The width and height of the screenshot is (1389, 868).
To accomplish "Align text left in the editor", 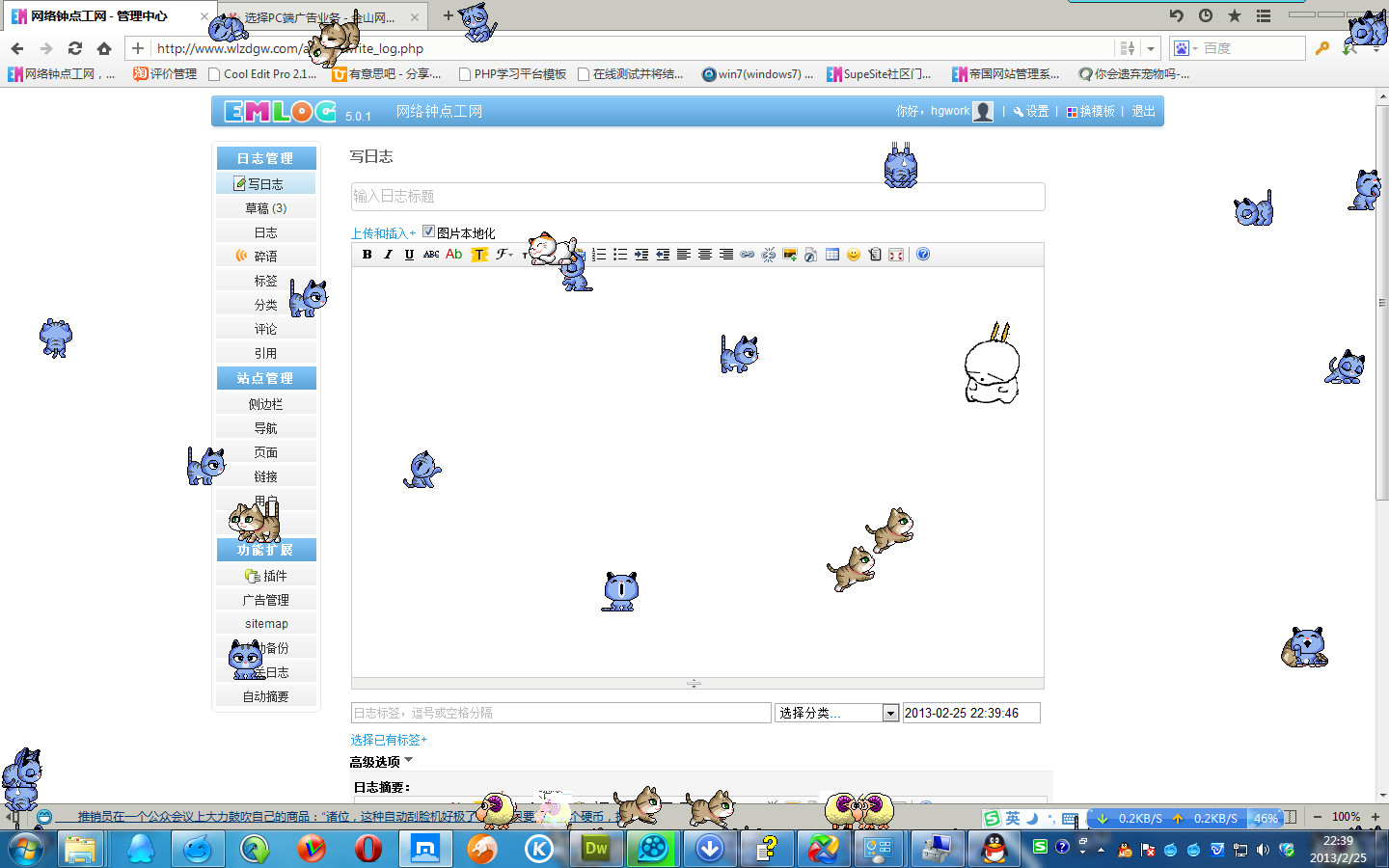I will point(684,255).
